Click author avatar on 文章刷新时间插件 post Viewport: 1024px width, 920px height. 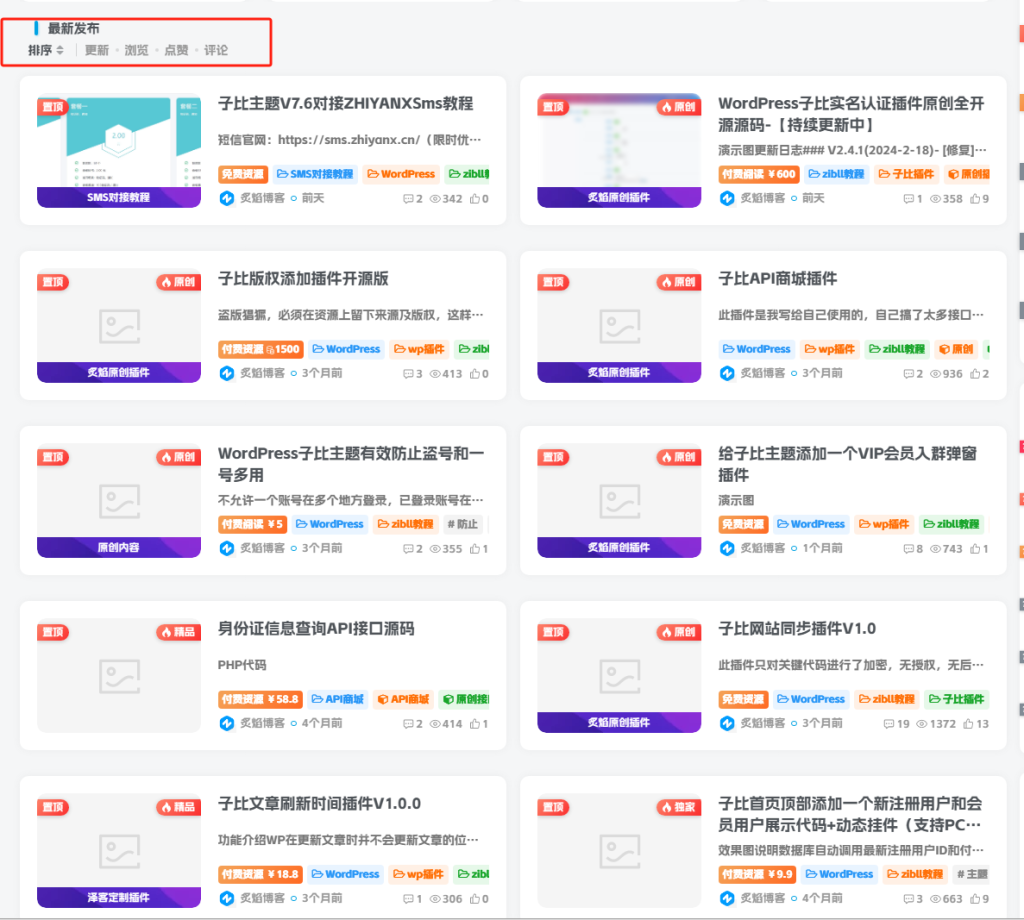click(x=227, y=898)
